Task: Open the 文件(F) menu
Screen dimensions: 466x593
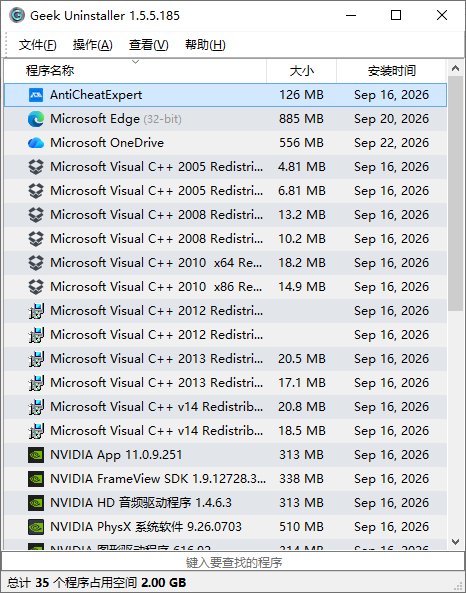Action: [37, 45]
